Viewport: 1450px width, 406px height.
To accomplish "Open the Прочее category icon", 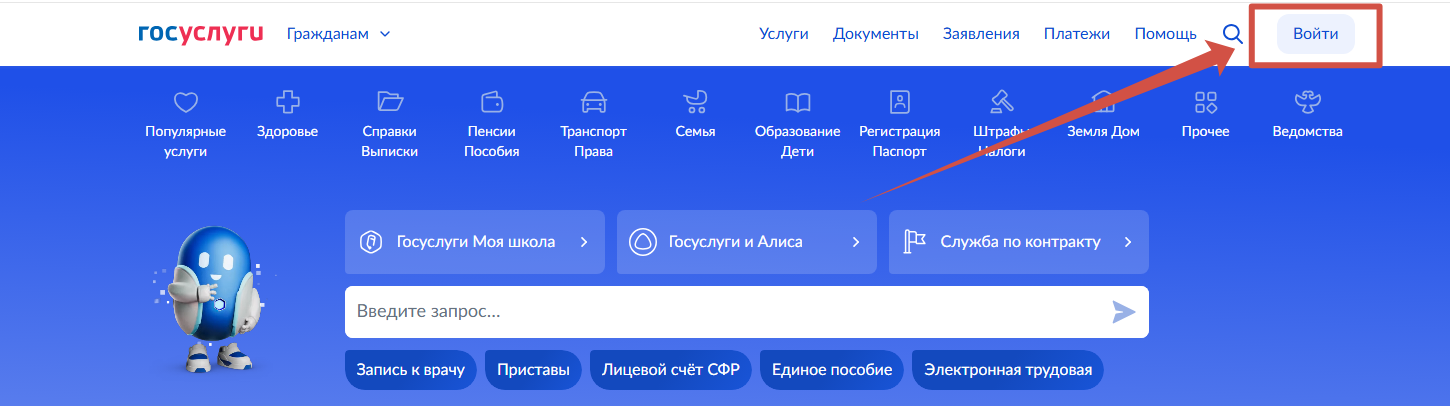I will (x=1205, y=102).
